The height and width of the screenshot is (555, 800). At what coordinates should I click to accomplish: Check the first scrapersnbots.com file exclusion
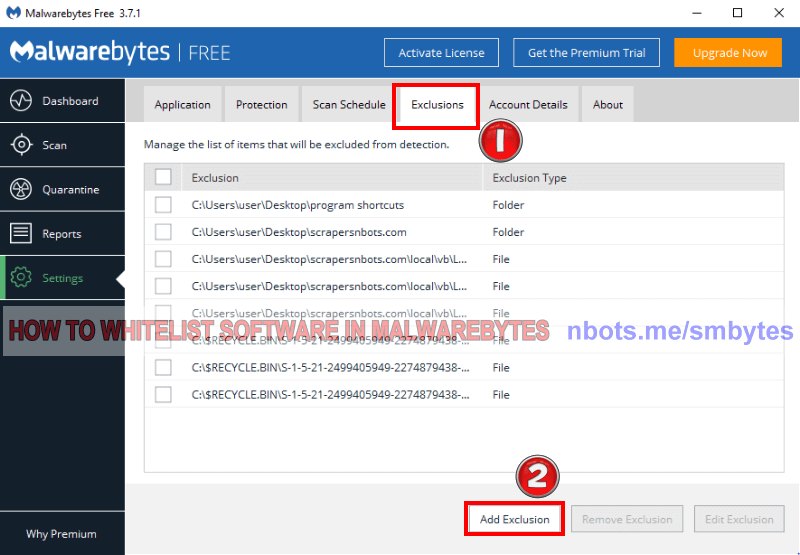tap(163, 259)
